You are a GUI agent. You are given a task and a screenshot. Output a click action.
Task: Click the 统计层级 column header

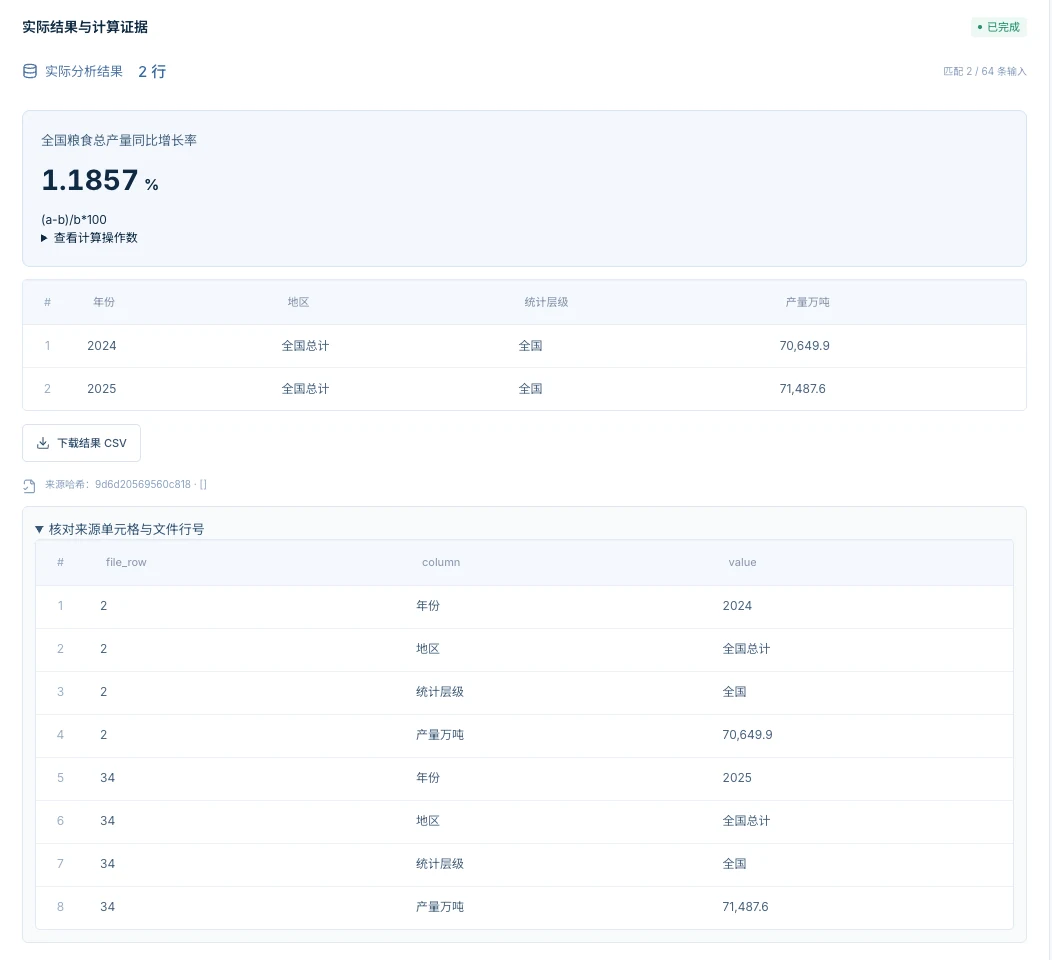(546, 302)
